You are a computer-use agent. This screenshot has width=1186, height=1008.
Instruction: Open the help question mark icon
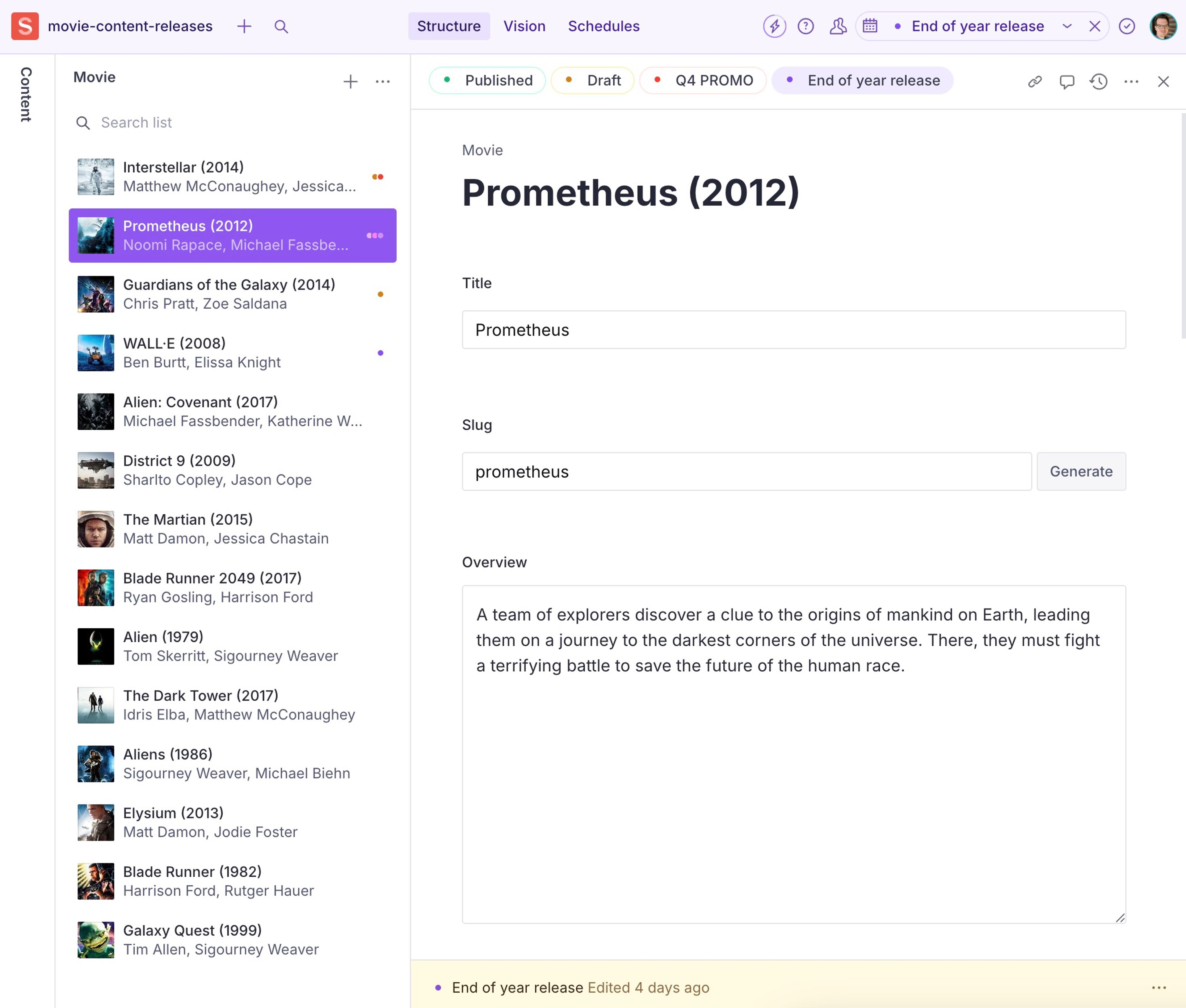point(805,26)
